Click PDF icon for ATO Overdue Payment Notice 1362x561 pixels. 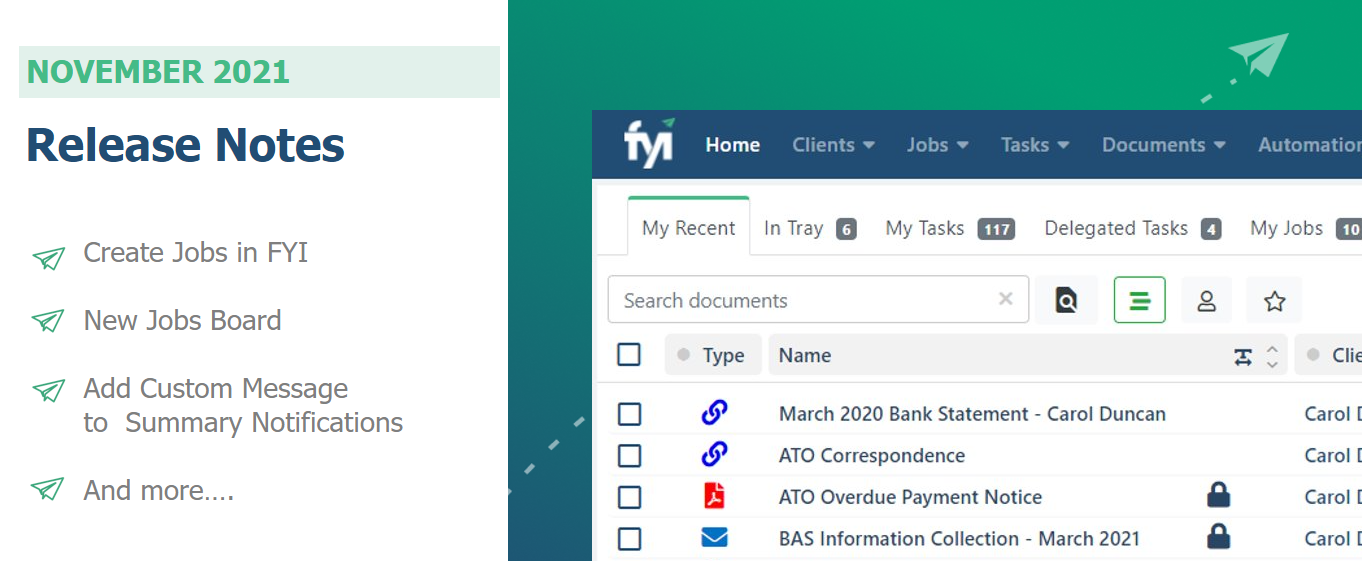[714, 496]
